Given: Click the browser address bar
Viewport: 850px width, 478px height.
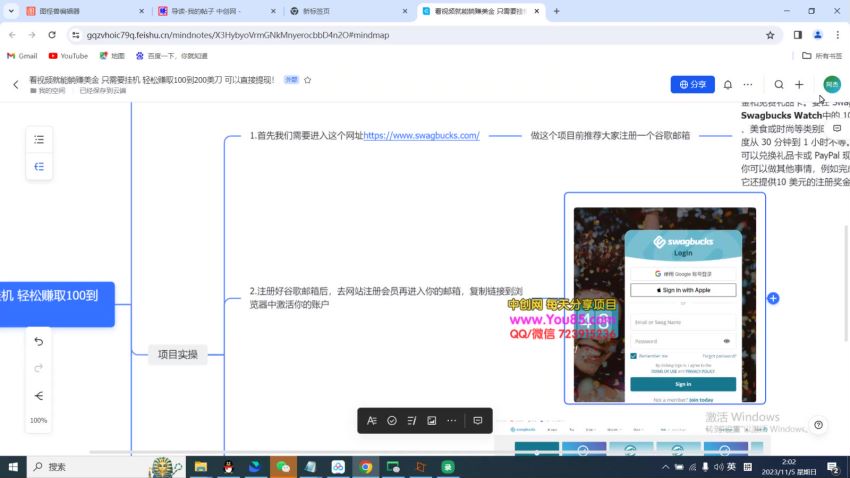Looking at the screenshot, I should click(x=423, y=35).
